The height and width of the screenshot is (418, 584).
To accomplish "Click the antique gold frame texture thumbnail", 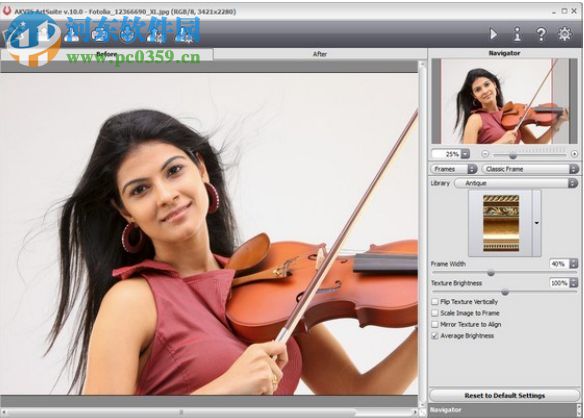I will point(501,223).
